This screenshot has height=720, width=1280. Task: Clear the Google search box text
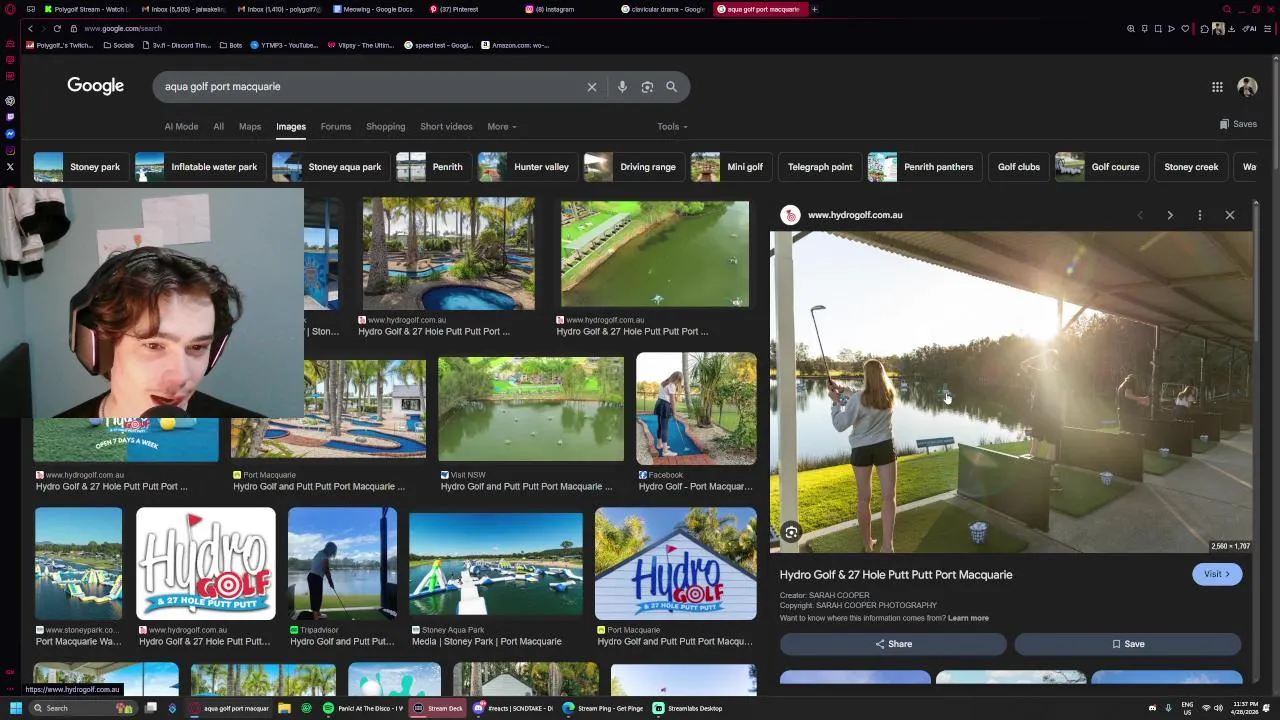592,87
